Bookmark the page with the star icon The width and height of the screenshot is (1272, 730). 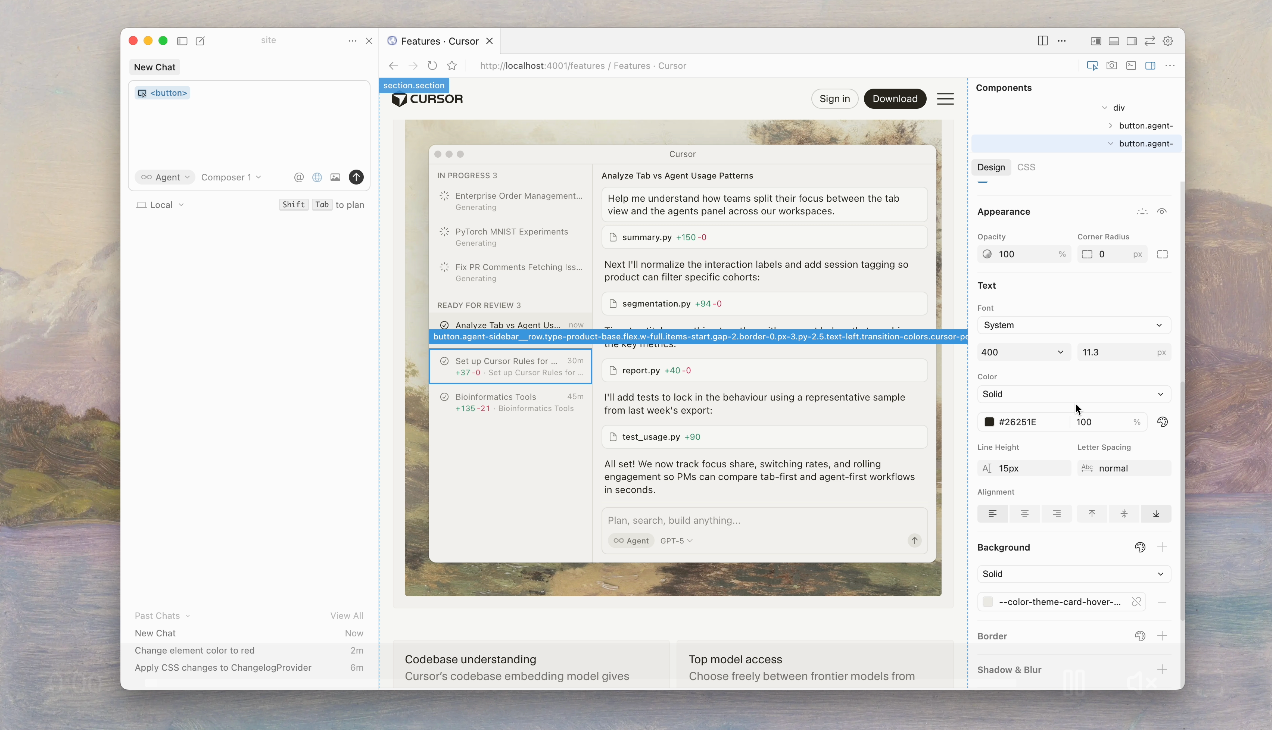pyautogui.click(x=452, y=66)
